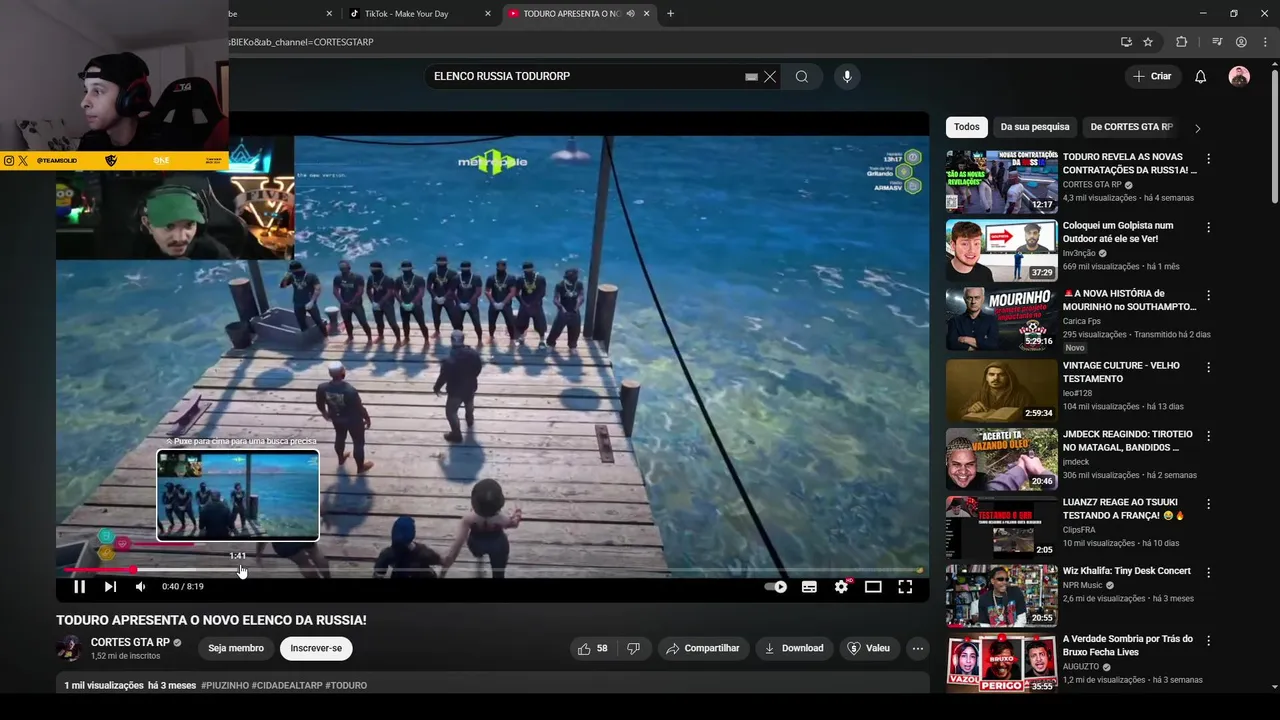Open menu for JMDECK REAGINDO video
The image size is (1280, 720).
1208,436
